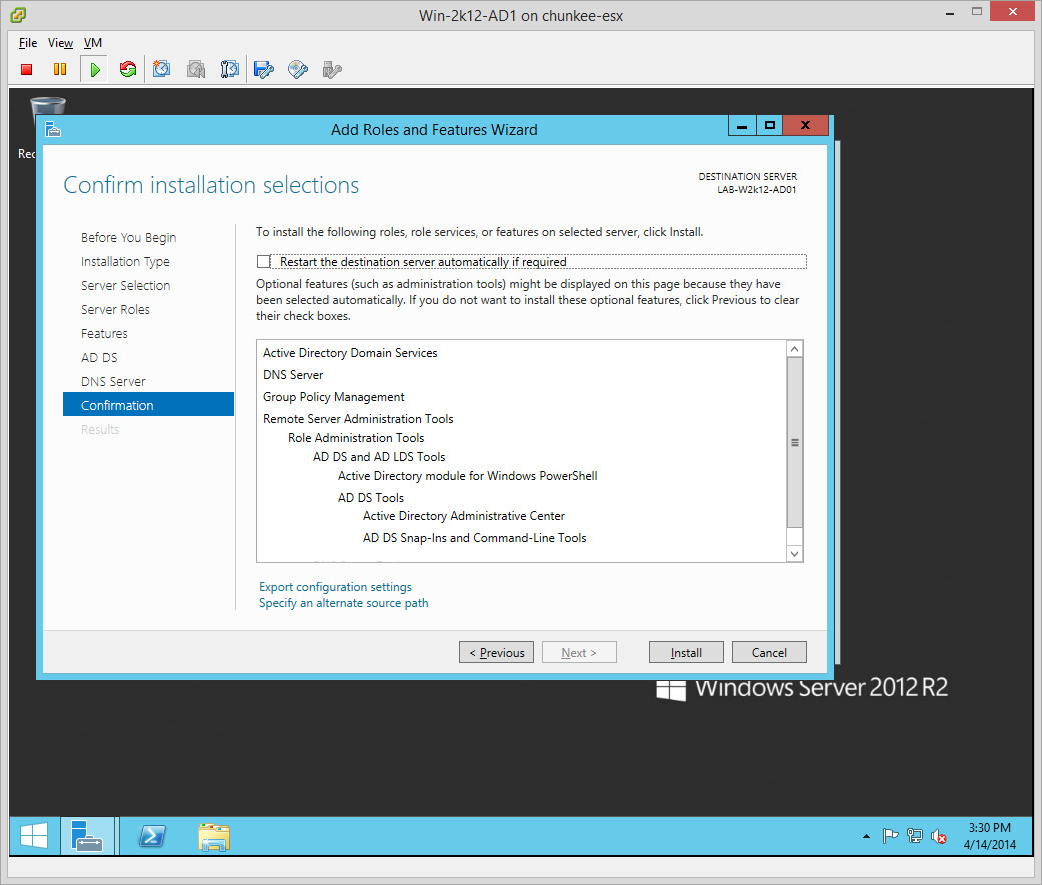Viewport: 1042px width, 885px height.
Task: Jump to the DNS Server wizard step
Action: [113, 382]
